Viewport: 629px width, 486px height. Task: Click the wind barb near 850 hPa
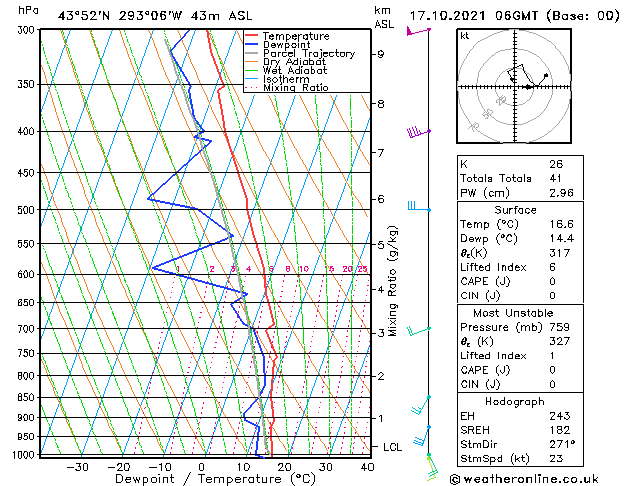click(421, 405)
